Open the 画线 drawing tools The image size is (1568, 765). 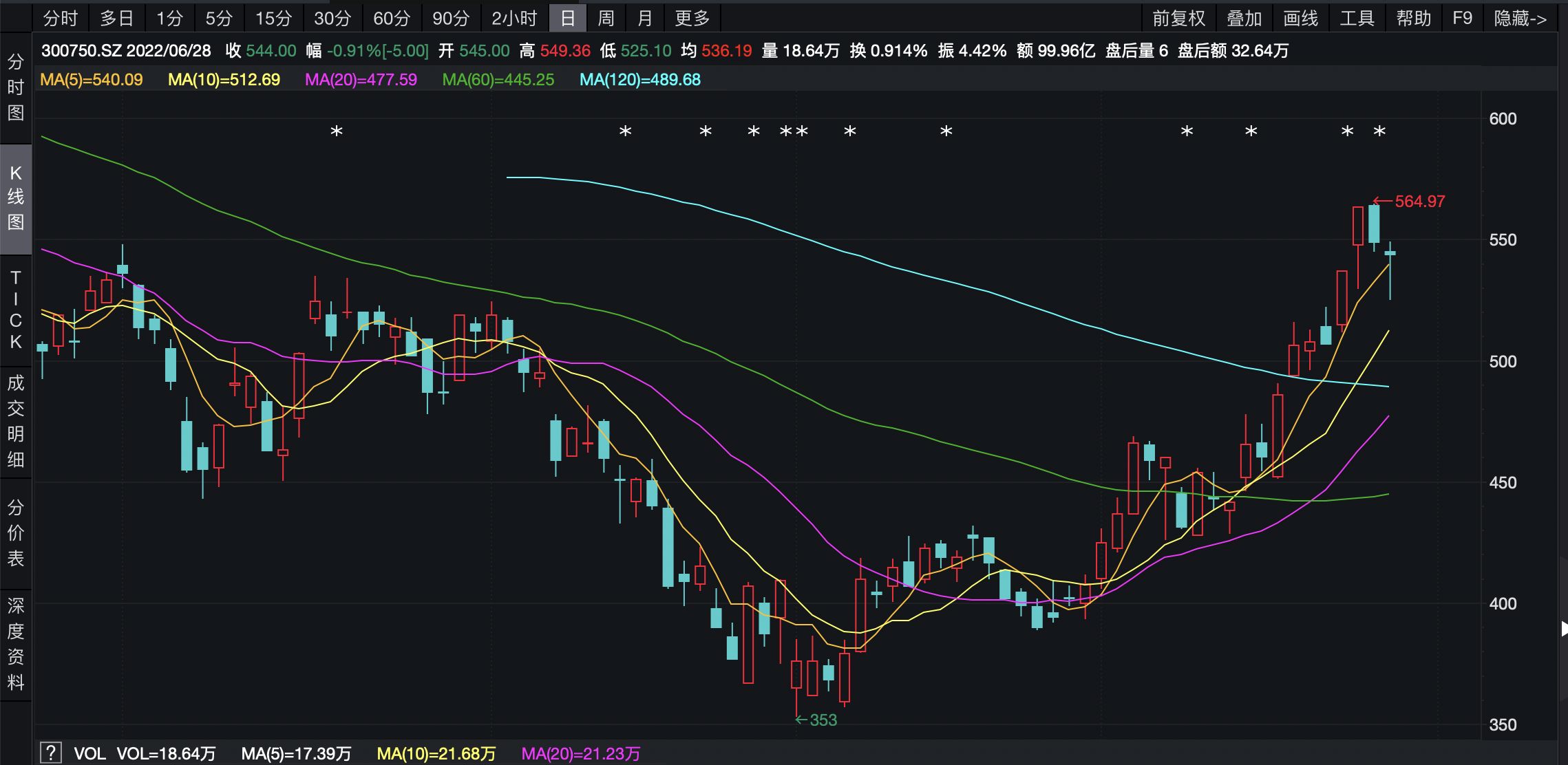click(x=1300, y=18)
